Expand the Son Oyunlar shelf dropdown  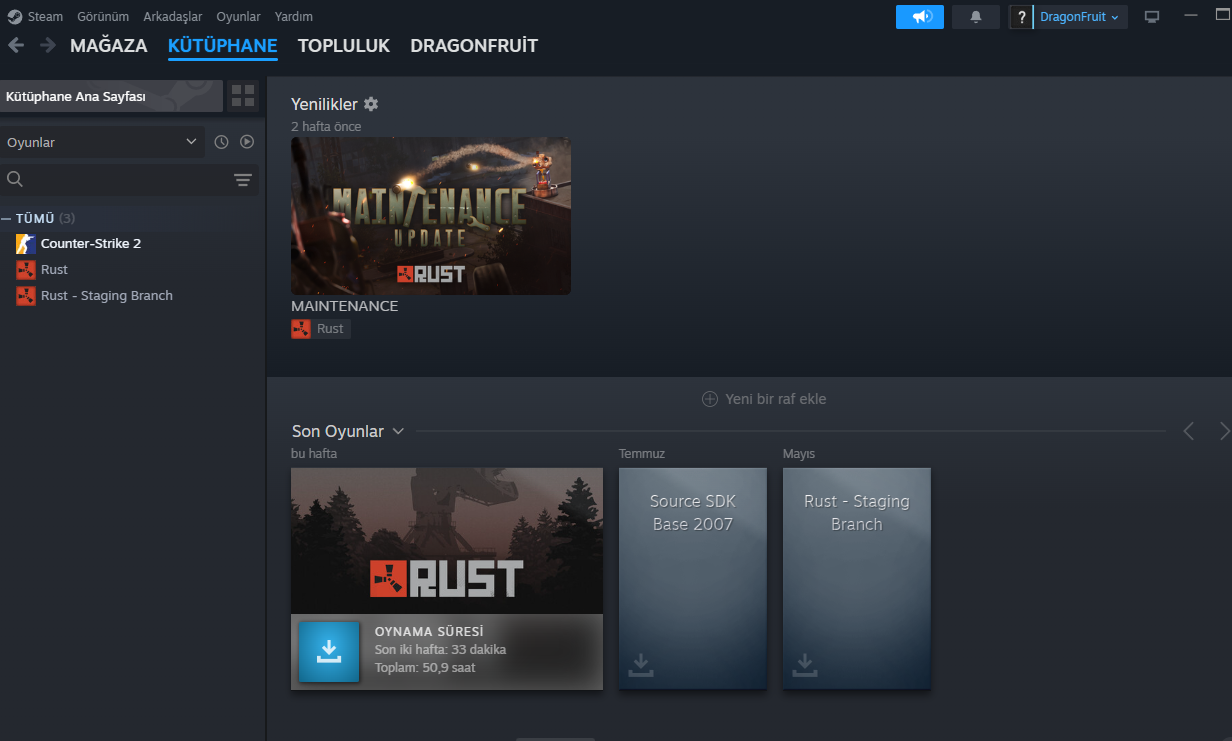pyautogui.click(x=398, y=431)
